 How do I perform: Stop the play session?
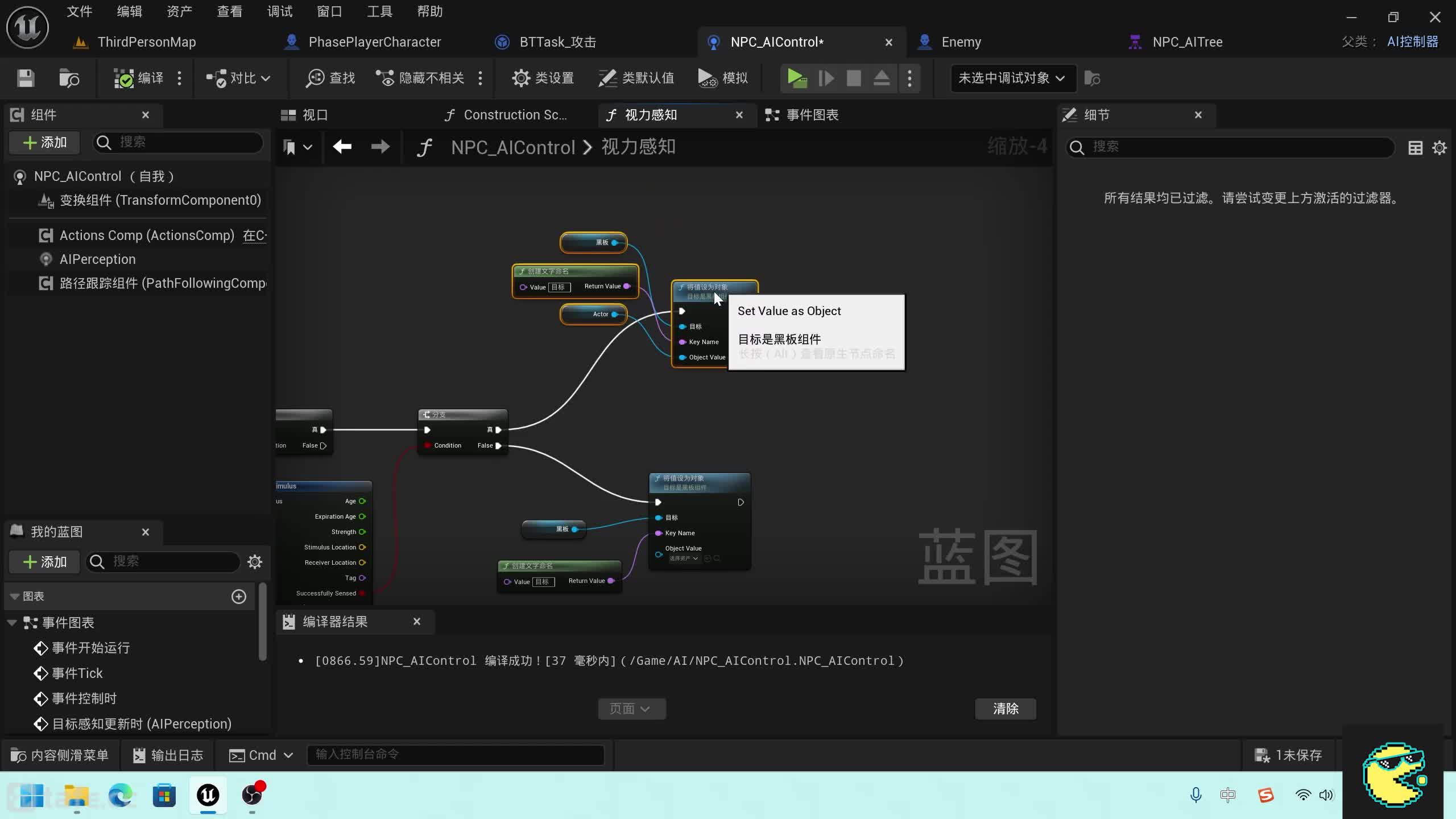click(x=854, y=78)
